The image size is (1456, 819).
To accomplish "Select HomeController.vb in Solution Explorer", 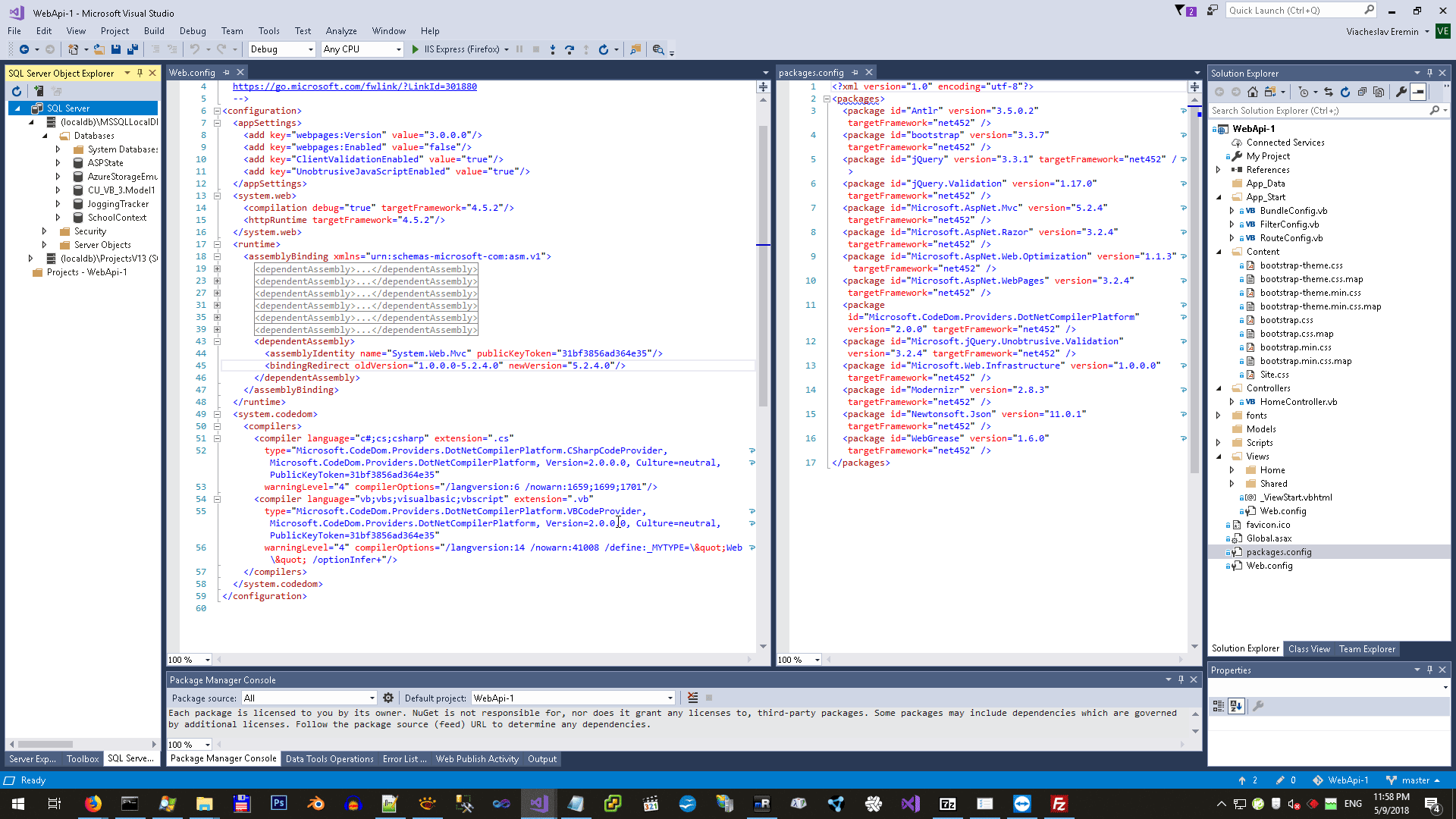I will coord(1298,402).
